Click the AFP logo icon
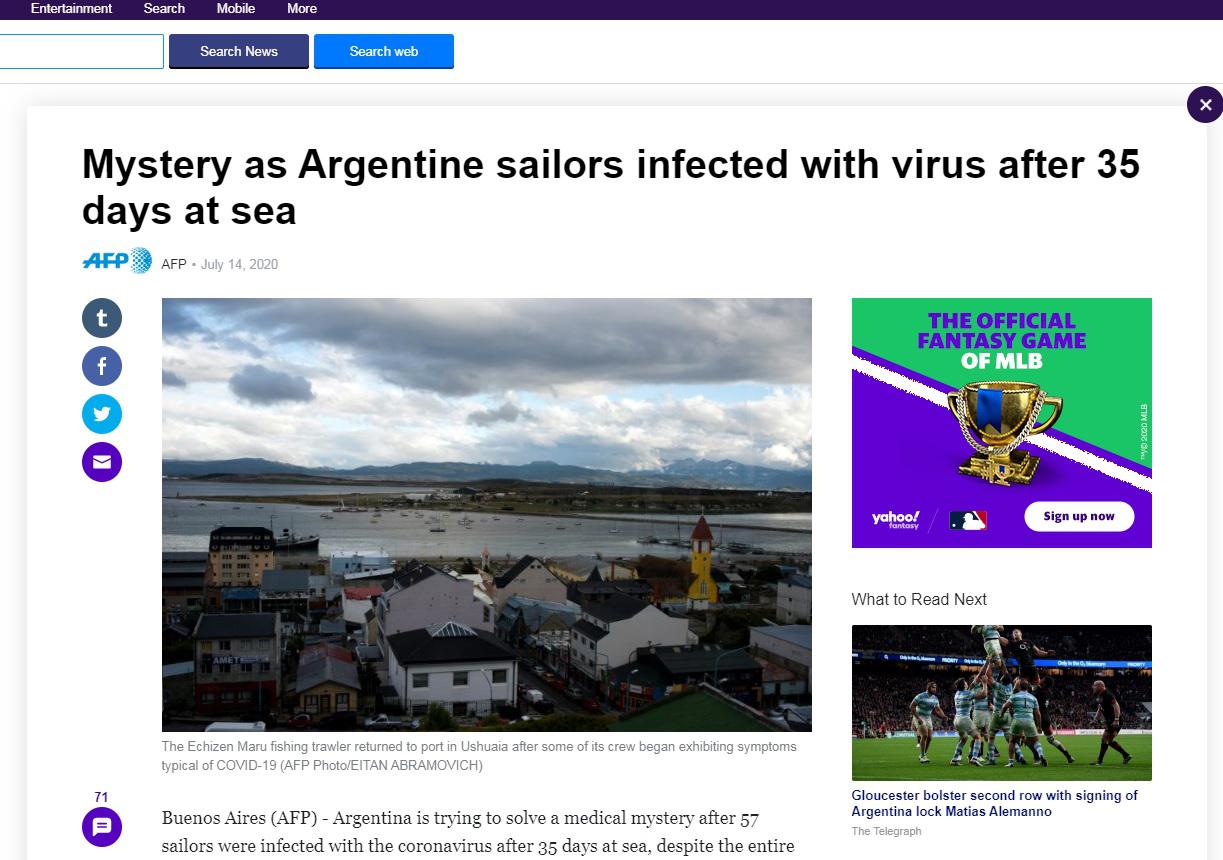1223x860 pixels. pos(117,262)
